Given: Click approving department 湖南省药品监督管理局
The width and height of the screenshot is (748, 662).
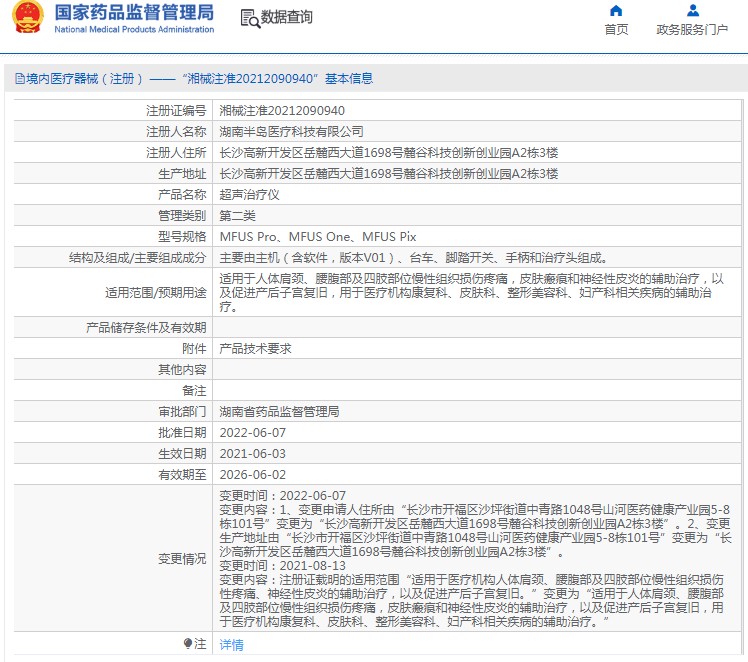Looking at the screenshot, I should coord(279,412).
